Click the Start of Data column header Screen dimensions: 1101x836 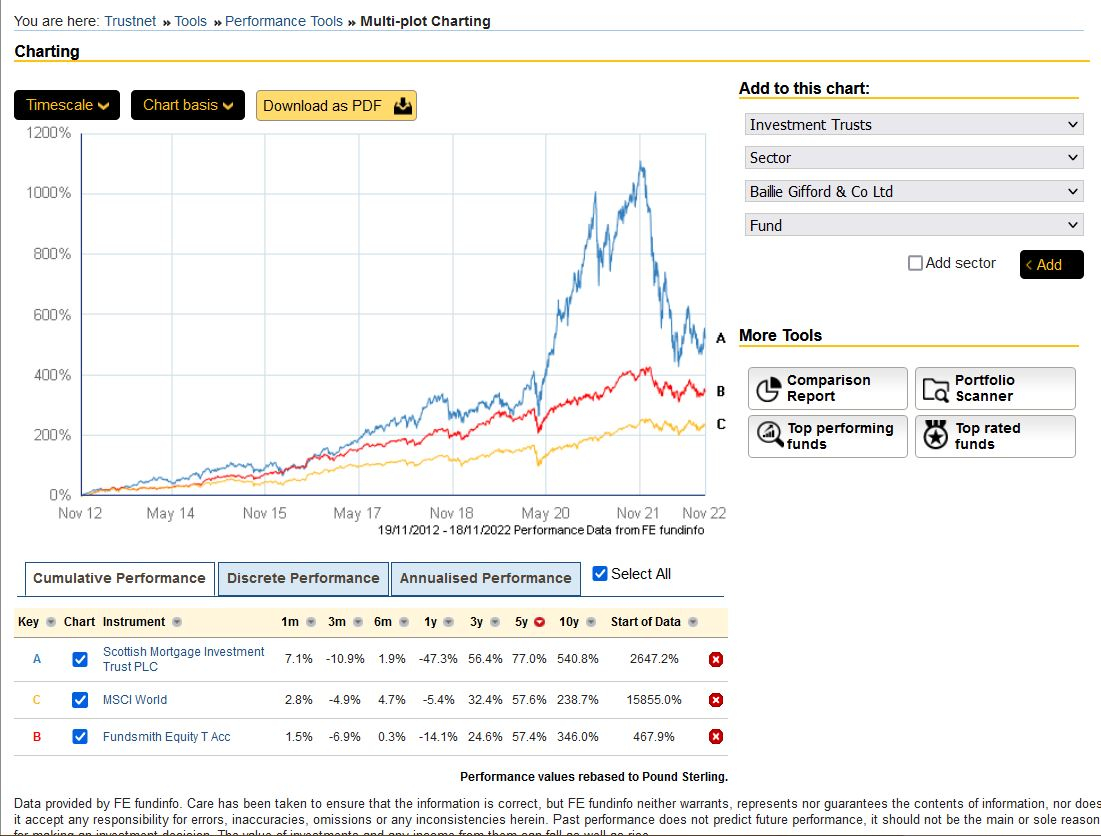click(x=645, y=622)
